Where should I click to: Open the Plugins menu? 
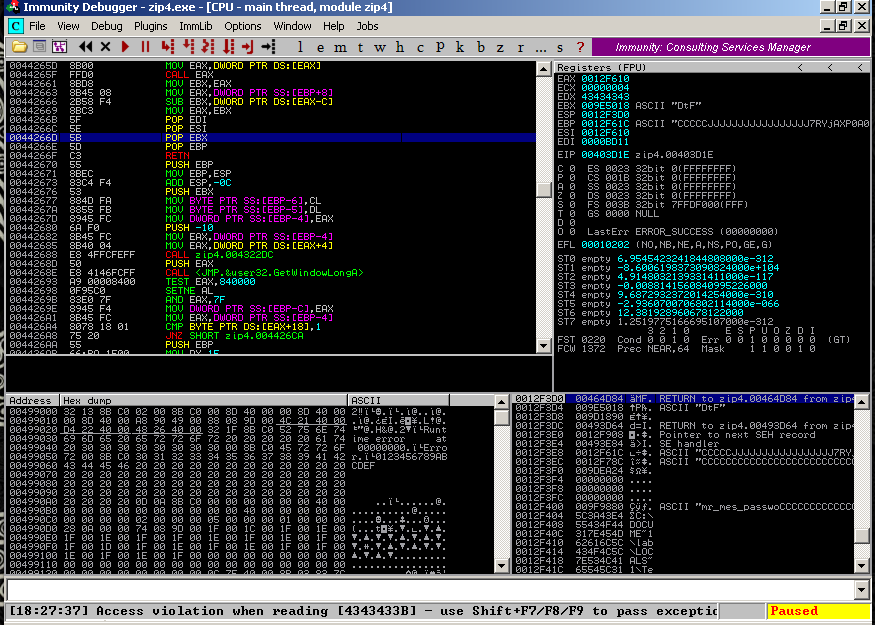(151, 26)
